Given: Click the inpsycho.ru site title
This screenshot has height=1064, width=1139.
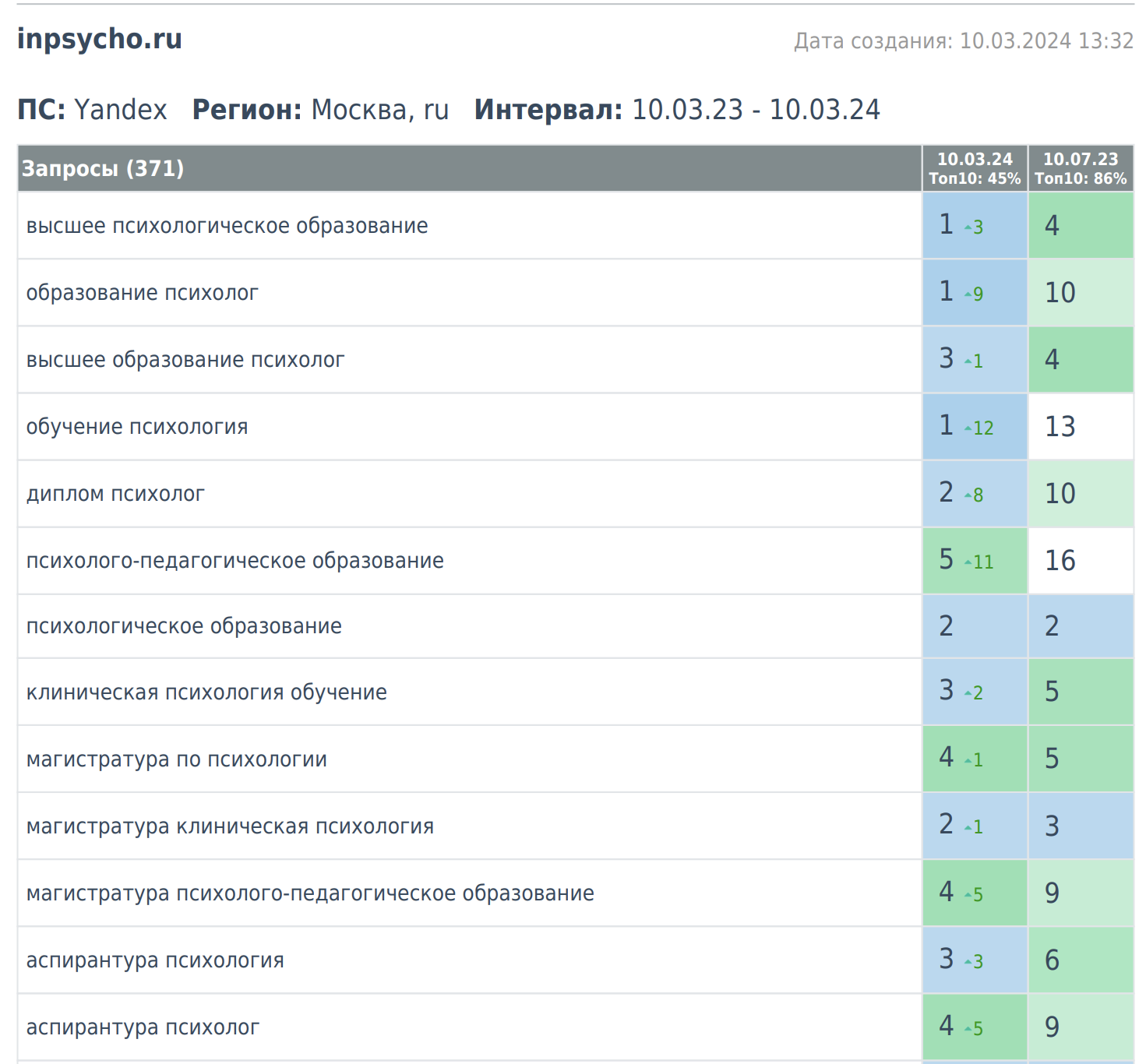Looking at the screenshot, I should [x=100, y=39].
